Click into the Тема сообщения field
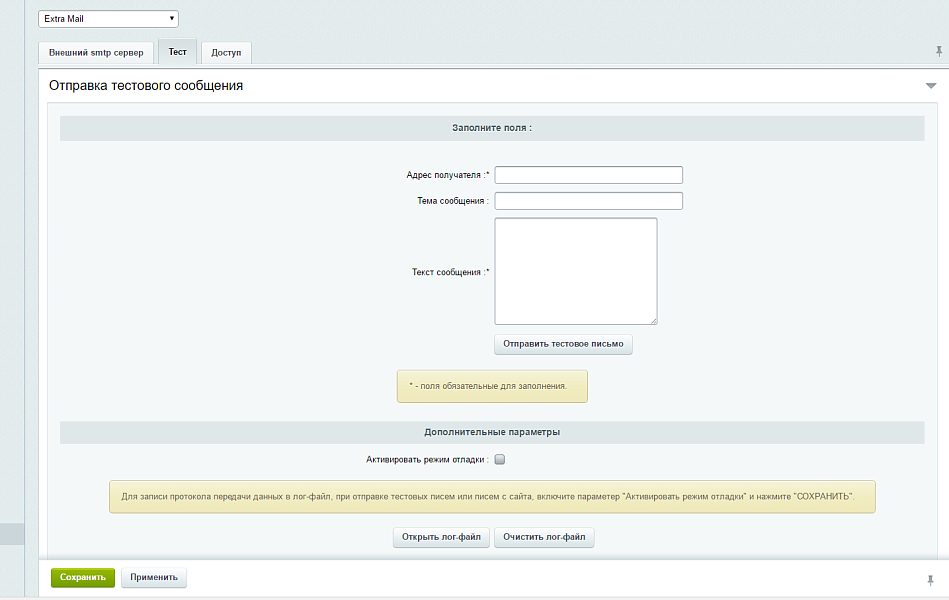Viewport: 949px width, 600px height. [x=588, y=201]
